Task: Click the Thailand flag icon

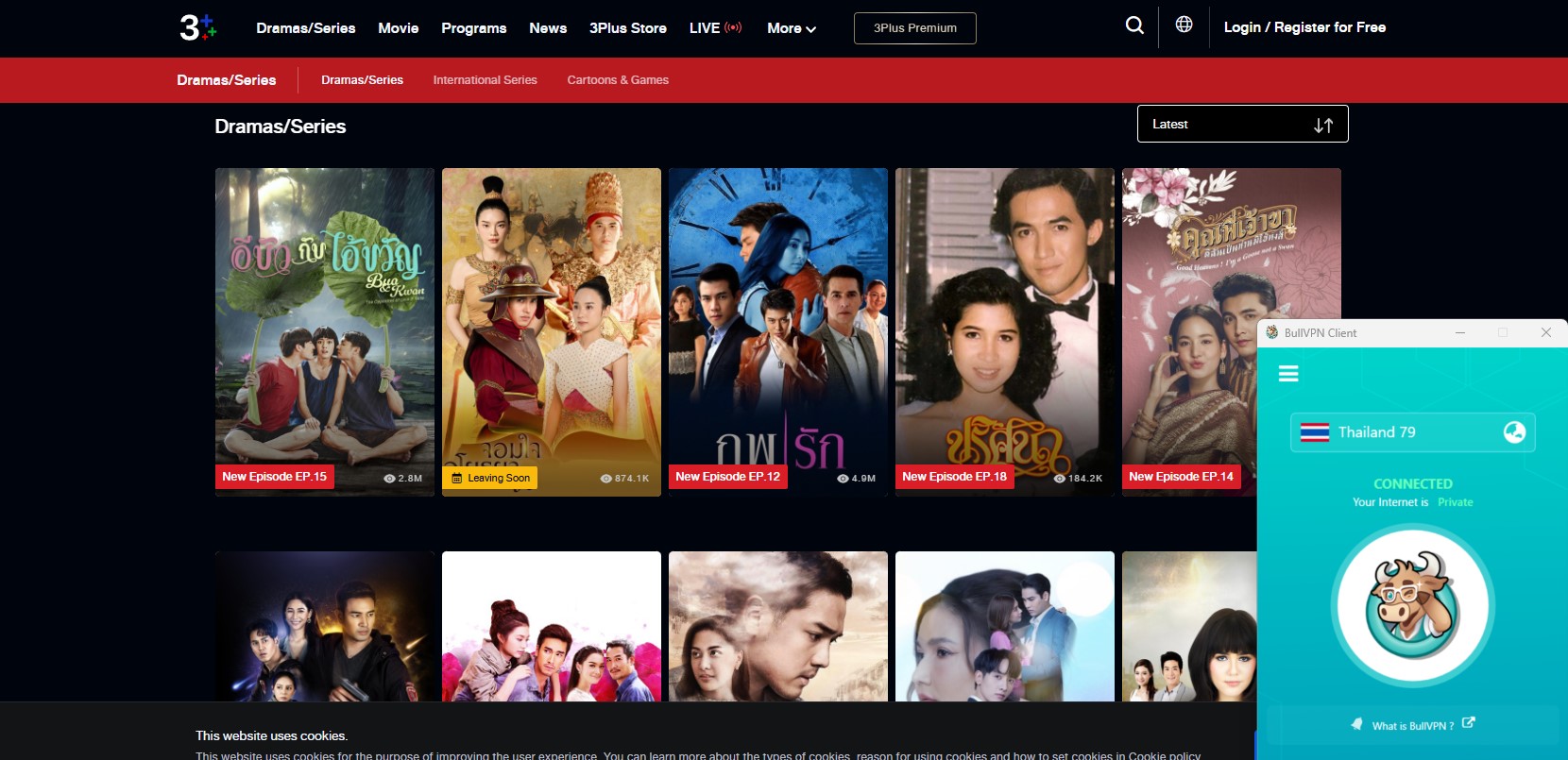Action: (1314, 432)
